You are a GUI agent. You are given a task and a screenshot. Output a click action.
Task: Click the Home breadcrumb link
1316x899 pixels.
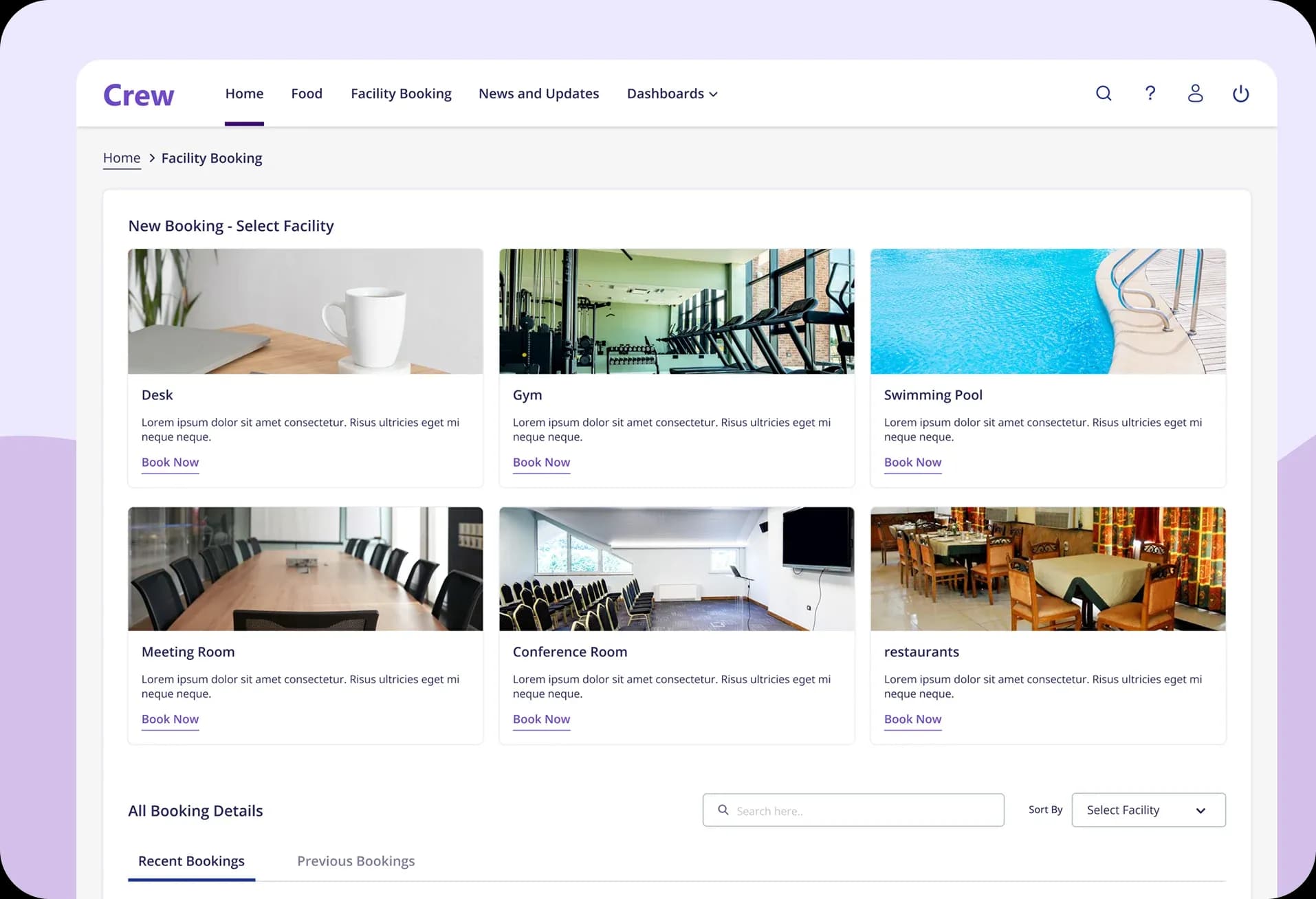click(x=122, y=158)
